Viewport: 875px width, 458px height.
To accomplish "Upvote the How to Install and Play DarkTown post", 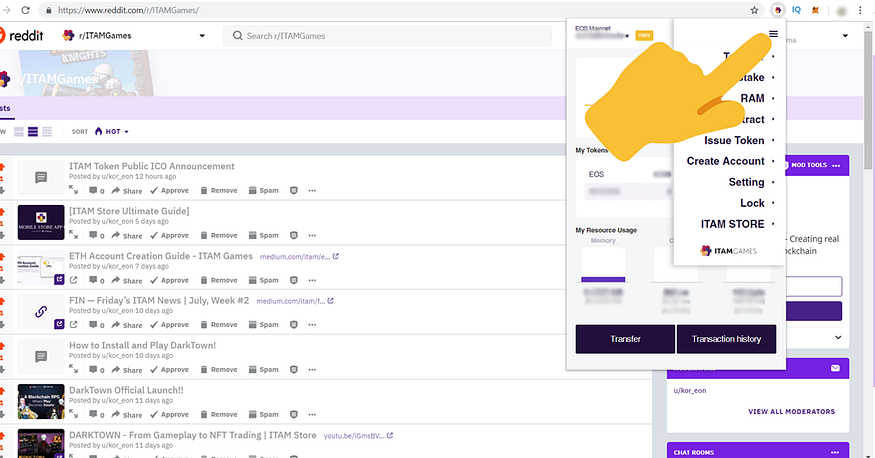I will tap(2, 346).
